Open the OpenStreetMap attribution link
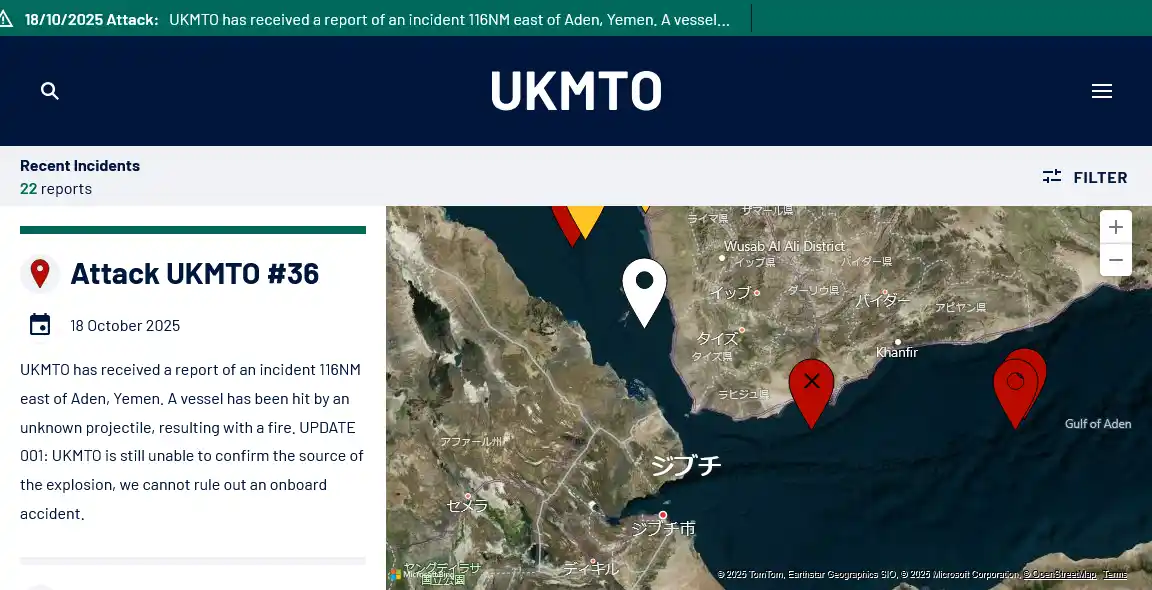1152x590 pixels. tap(1059, 574)
